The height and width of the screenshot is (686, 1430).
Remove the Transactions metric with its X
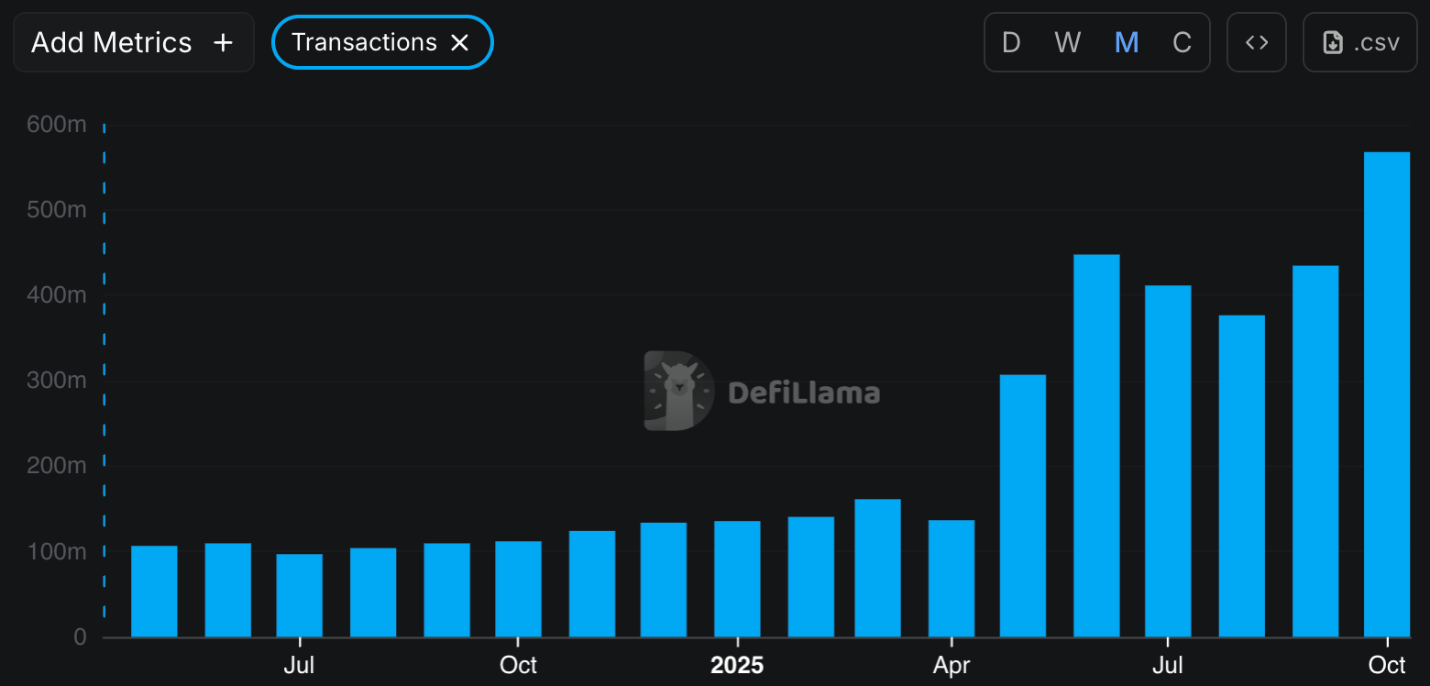click(460, 42)
